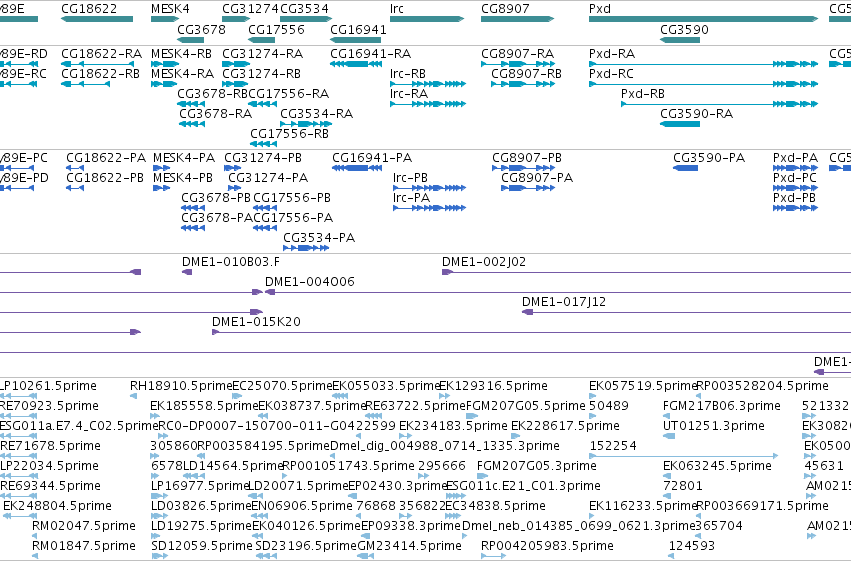
Task: Open the DME1-010B03.F BAC label
Action: [231, 262]
